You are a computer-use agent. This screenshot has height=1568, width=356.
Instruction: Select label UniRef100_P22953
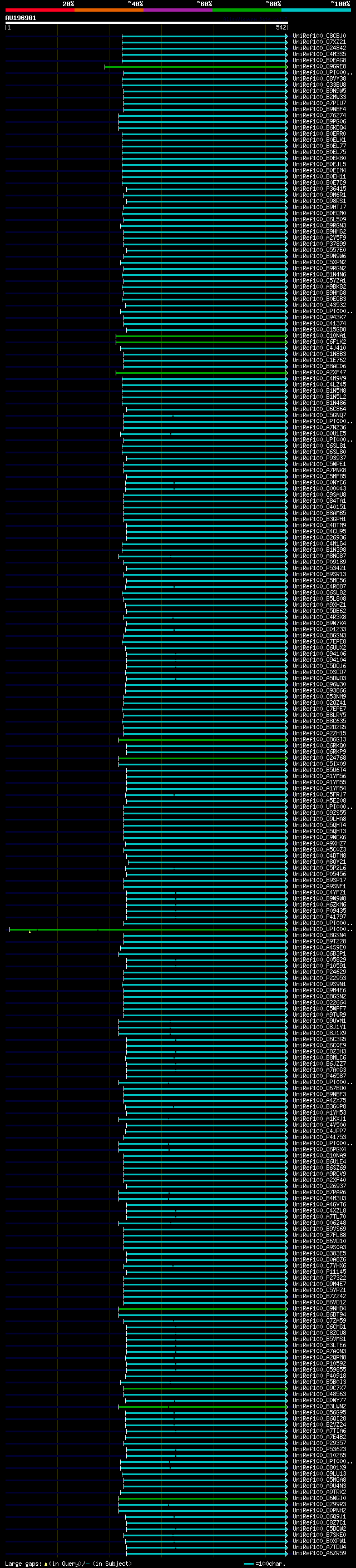coord(319,978)
